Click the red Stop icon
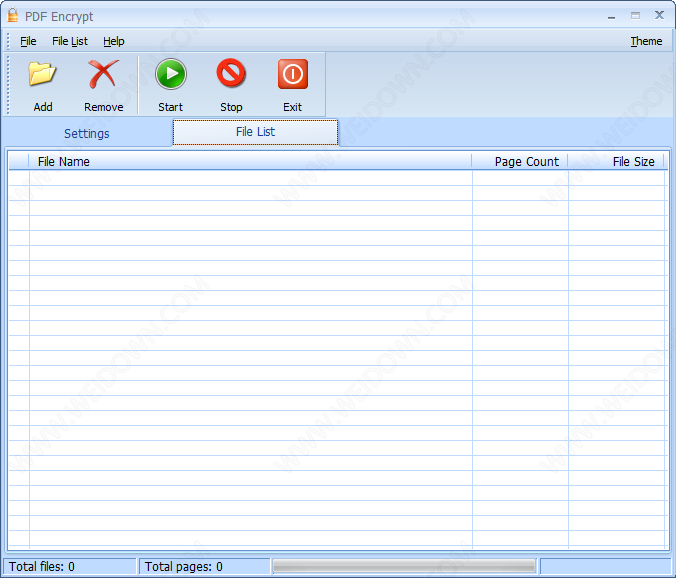Image resolution: width=676 pixels, height=578 pixels. [231, 73]
